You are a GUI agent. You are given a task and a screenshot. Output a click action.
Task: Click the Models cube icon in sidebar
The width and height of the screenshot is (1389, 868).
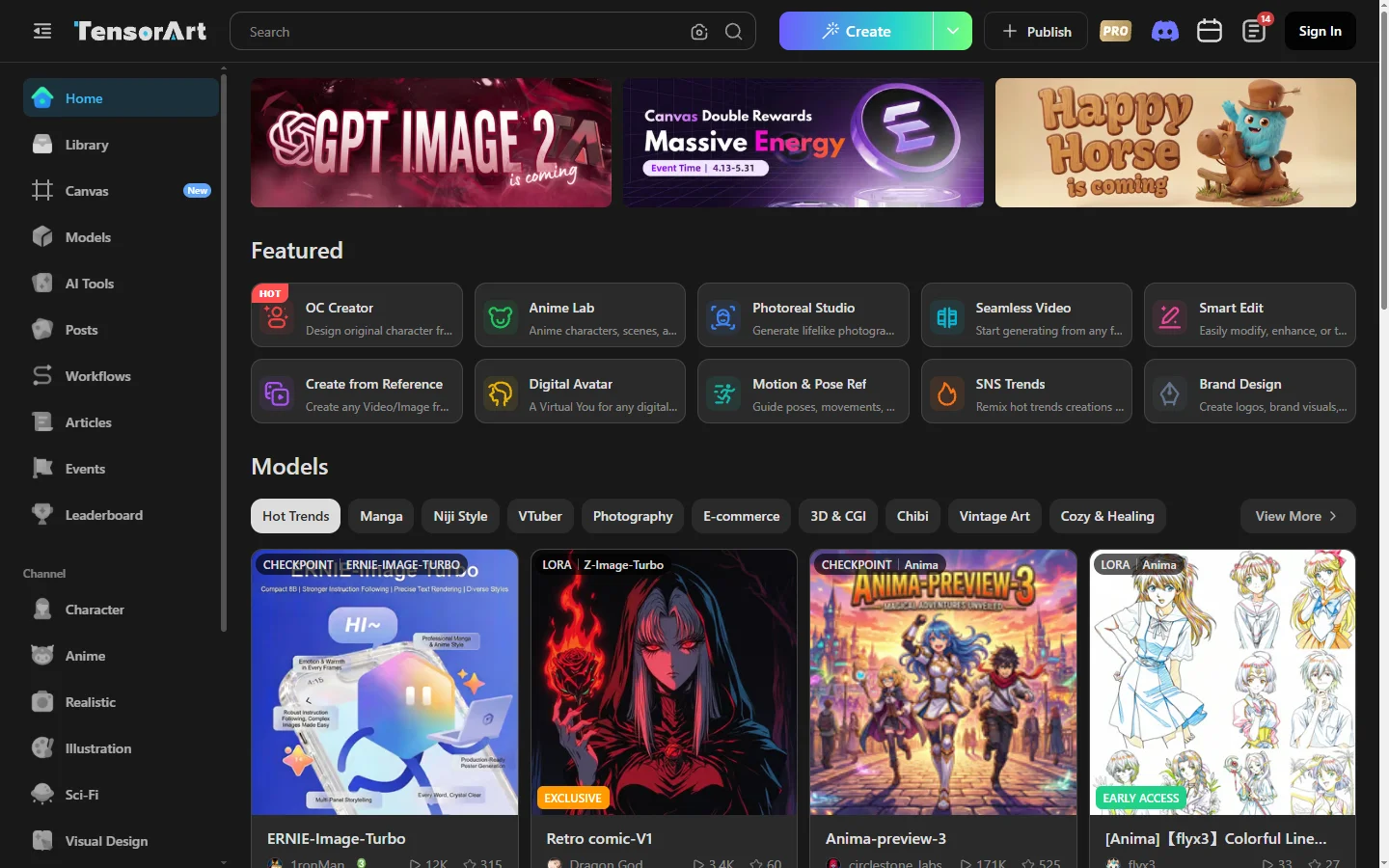tap(42, 237)
